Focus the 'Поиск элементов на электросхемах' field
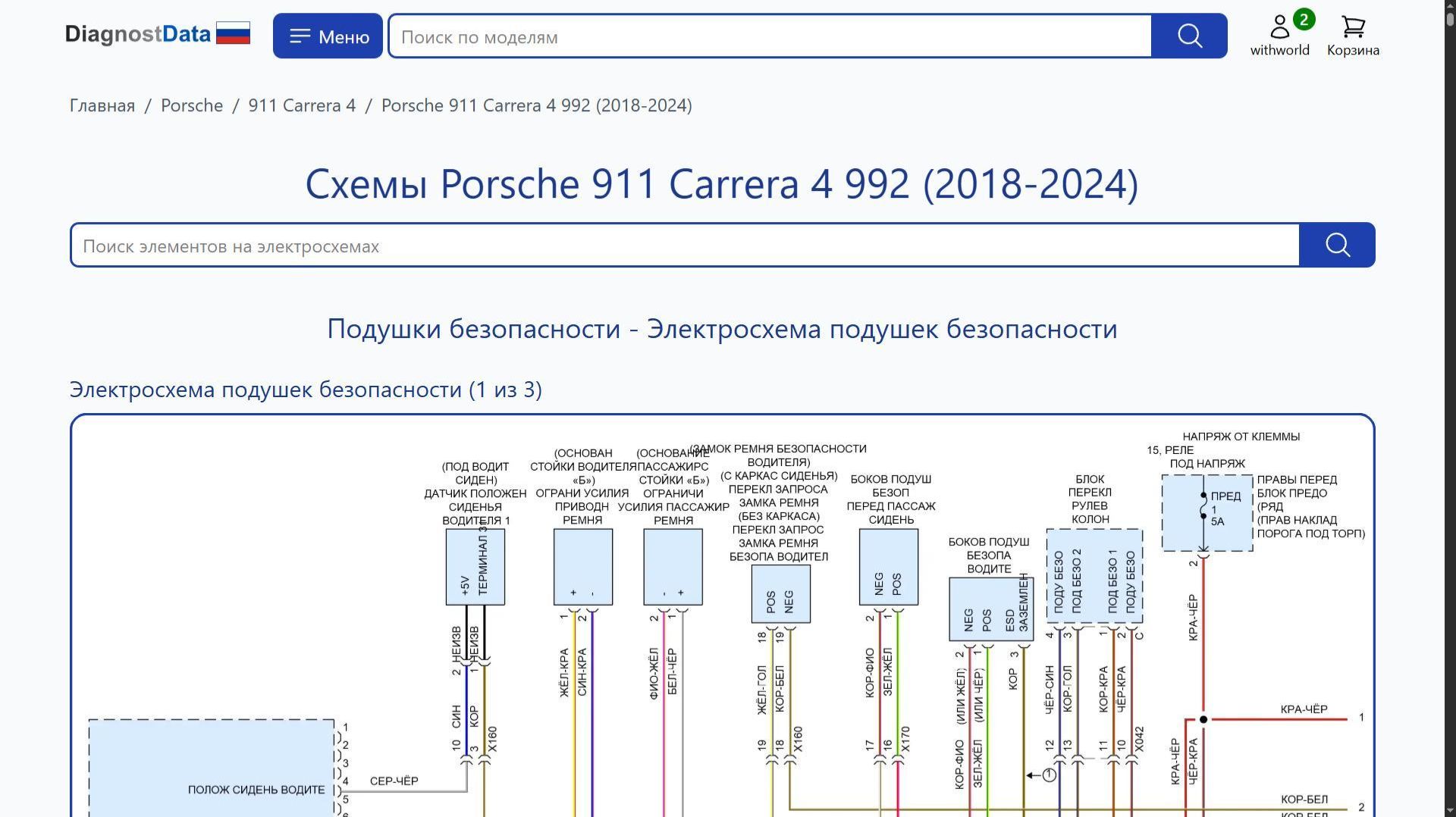The height and width of the screenshot is (817, 1456). (x=685, y=246)
